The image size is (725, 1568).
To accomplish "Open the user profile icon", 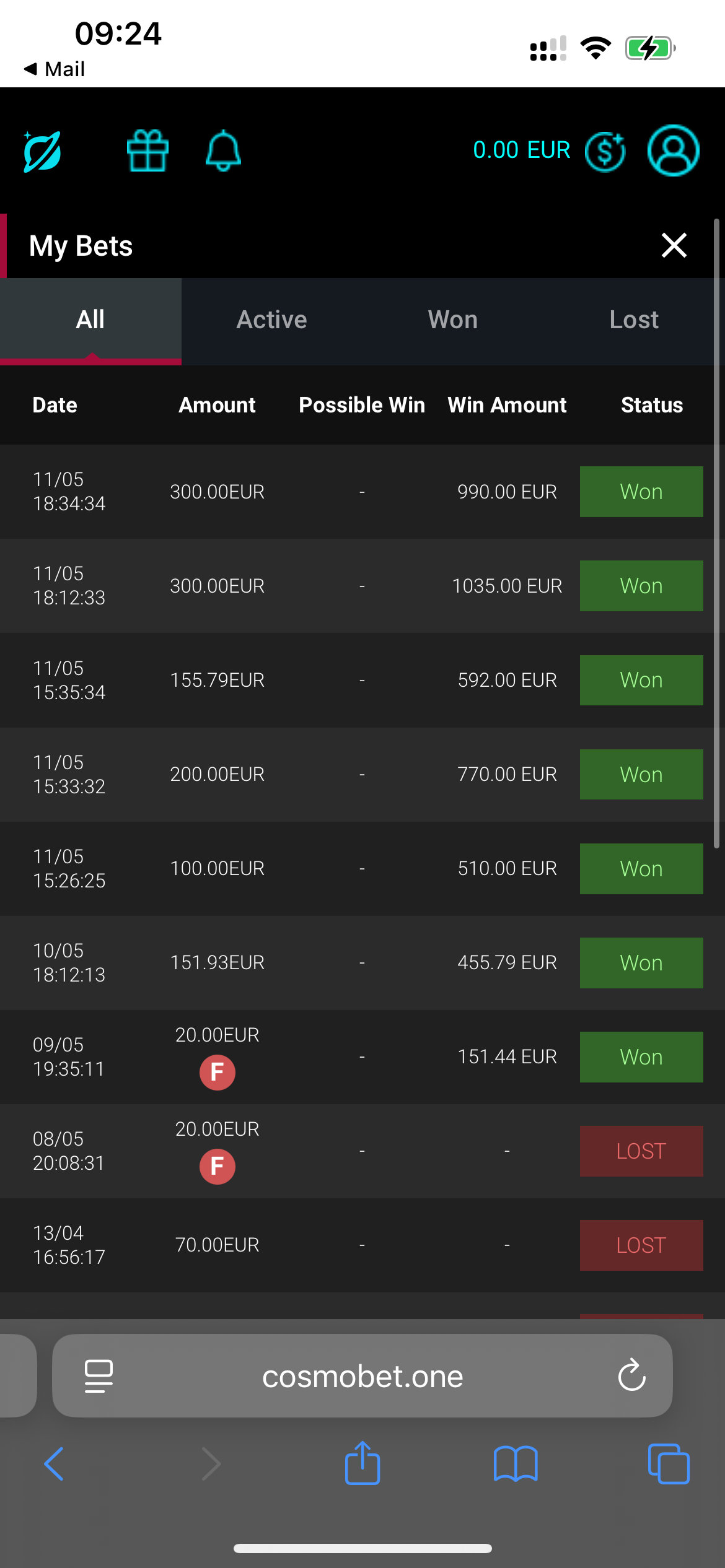I will pos(673,150).
